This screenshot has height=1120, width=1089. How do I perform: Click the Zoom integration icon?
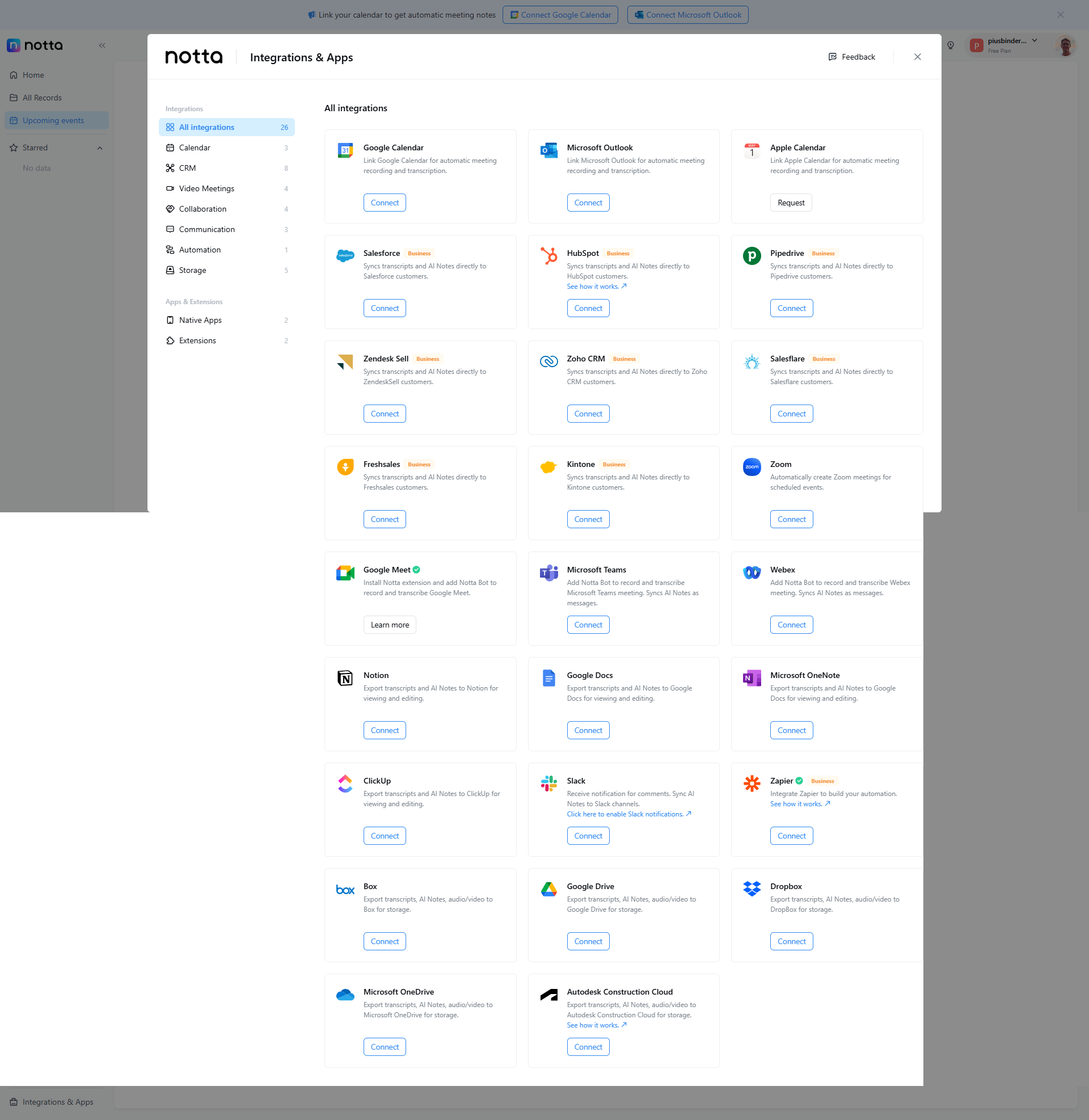752,467
